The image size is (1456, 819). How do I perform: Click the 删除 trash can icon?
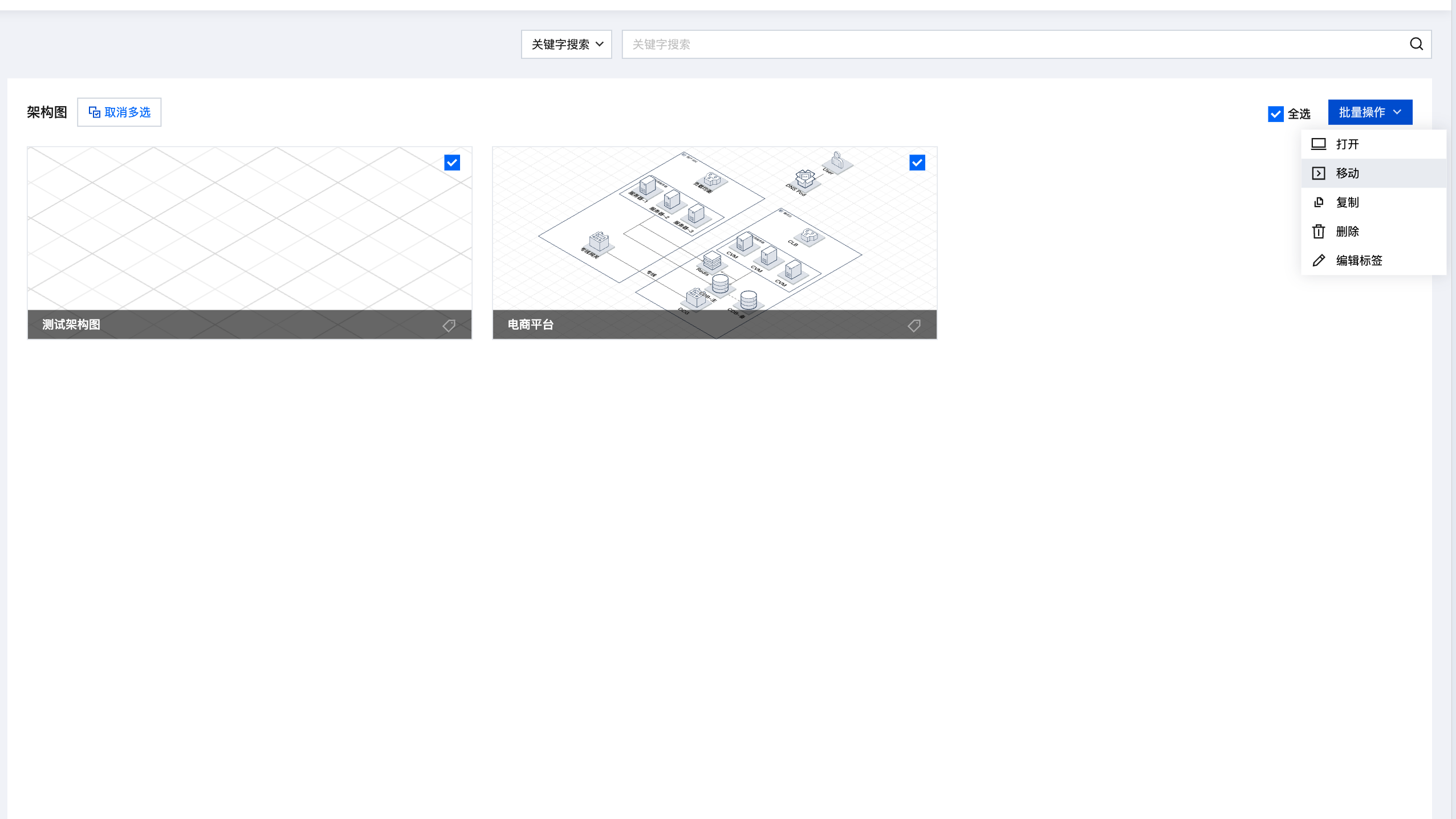pyautogui.click(x=1318, y=232)
